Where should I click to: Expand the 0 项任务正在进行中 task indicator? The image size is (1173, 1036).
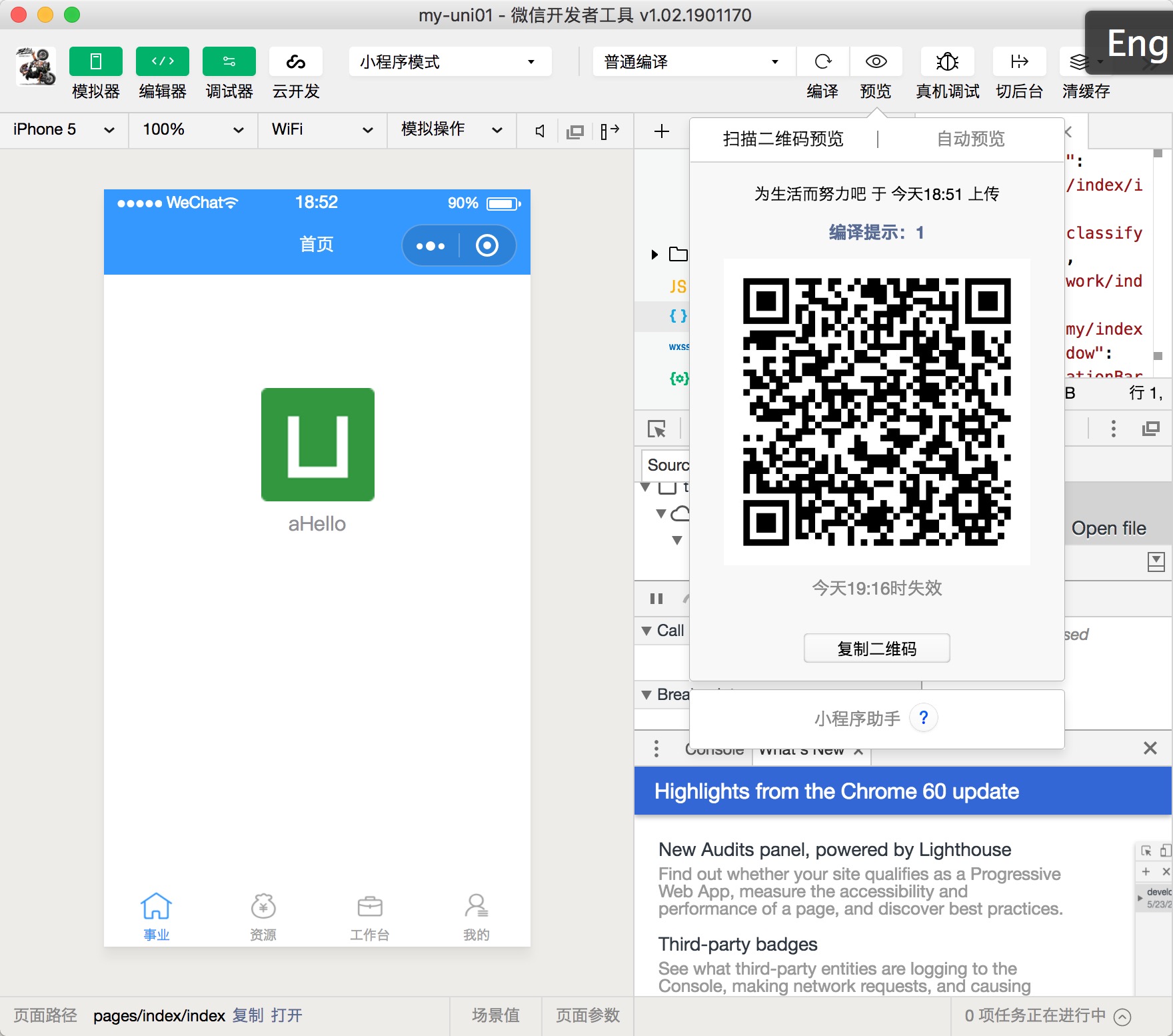click(x=1122, y=1016)
